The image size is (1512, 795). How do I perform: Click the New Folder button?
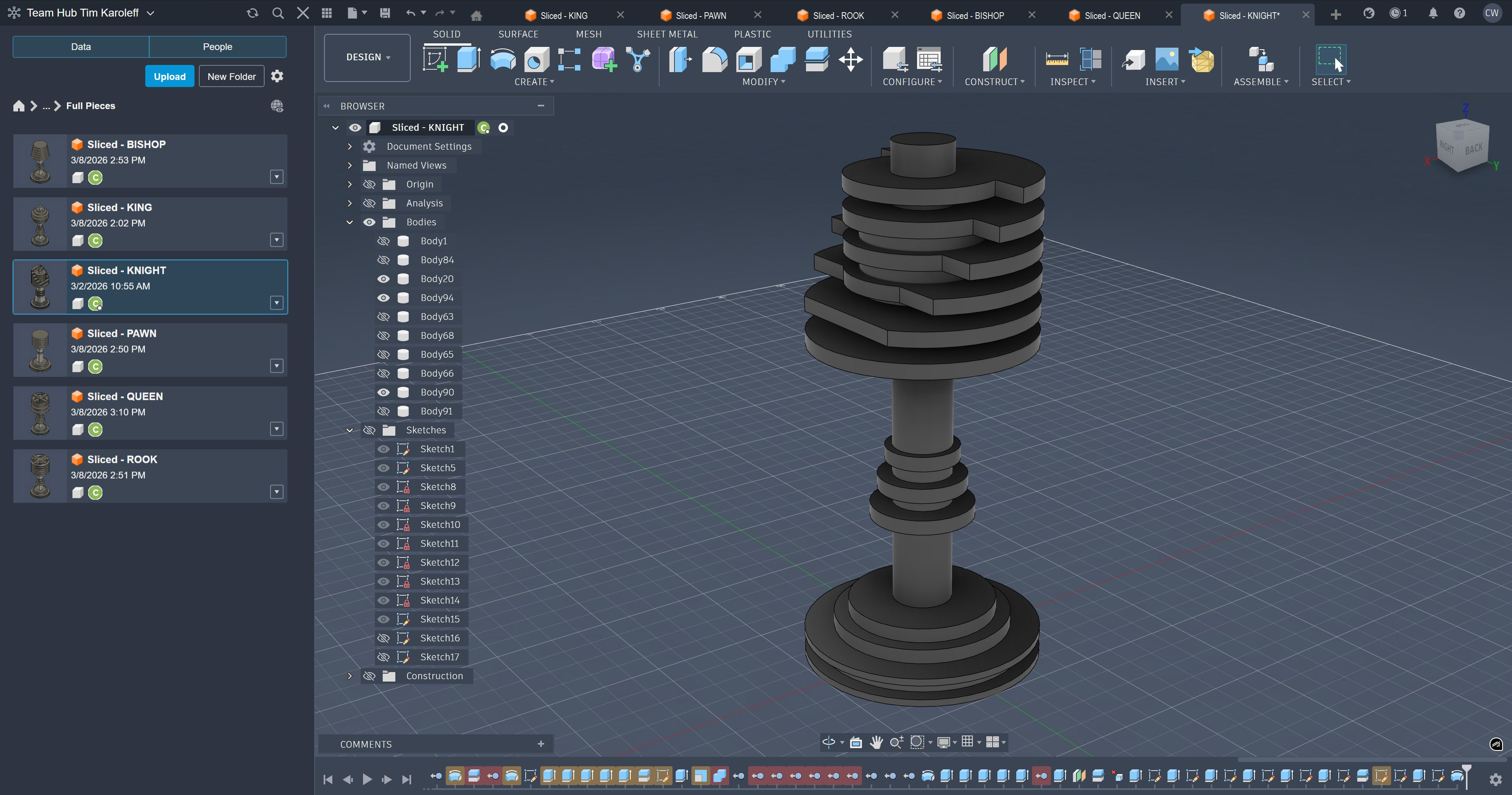pos(231,76)
